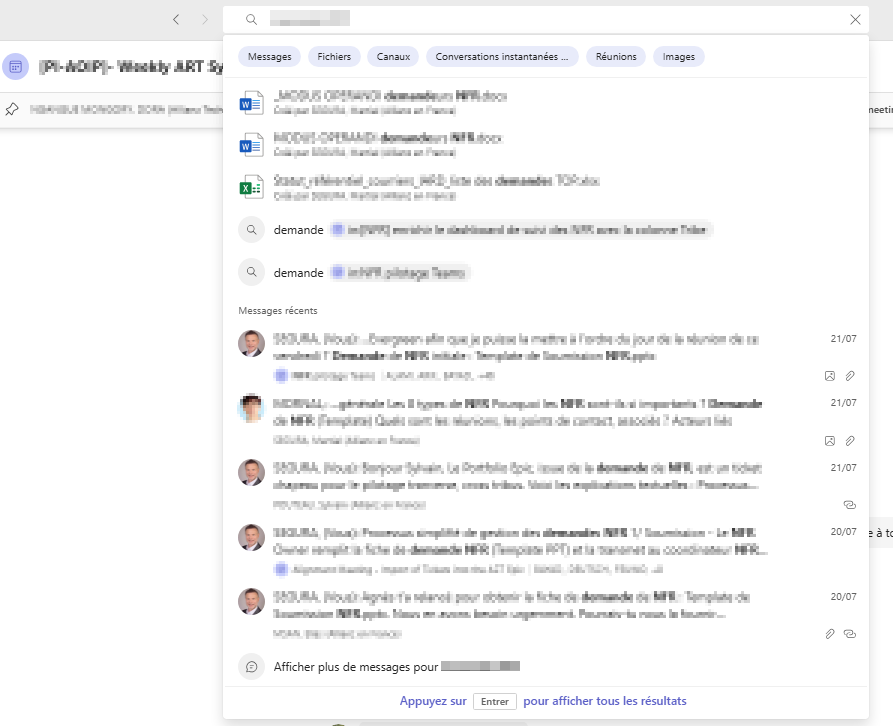Click the pin icon below chat header
The image size is (893, 726).
[x=12, y=109]
